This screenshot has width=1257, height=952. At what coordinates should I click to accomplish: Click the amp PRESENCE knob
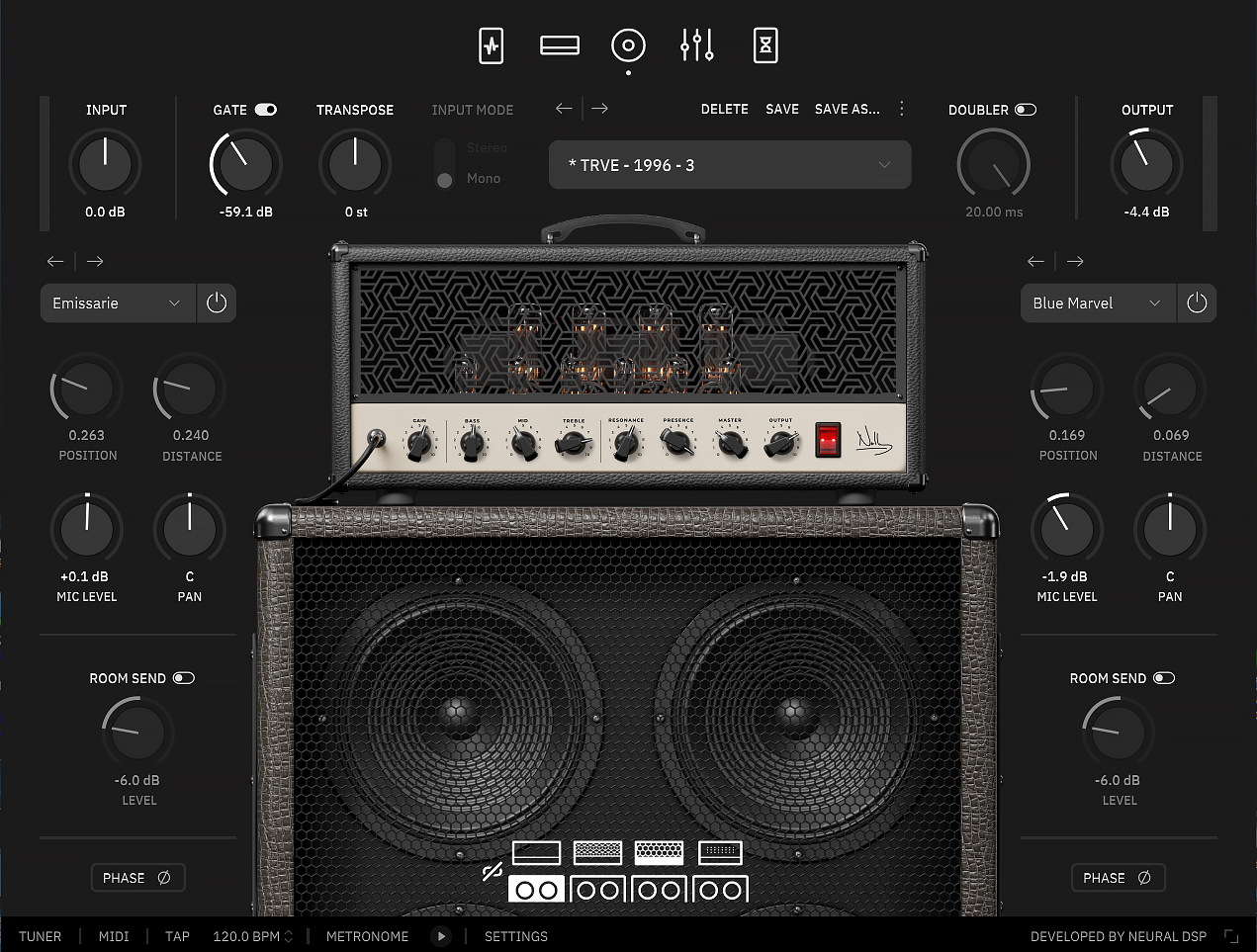click(x=678, y=445)
